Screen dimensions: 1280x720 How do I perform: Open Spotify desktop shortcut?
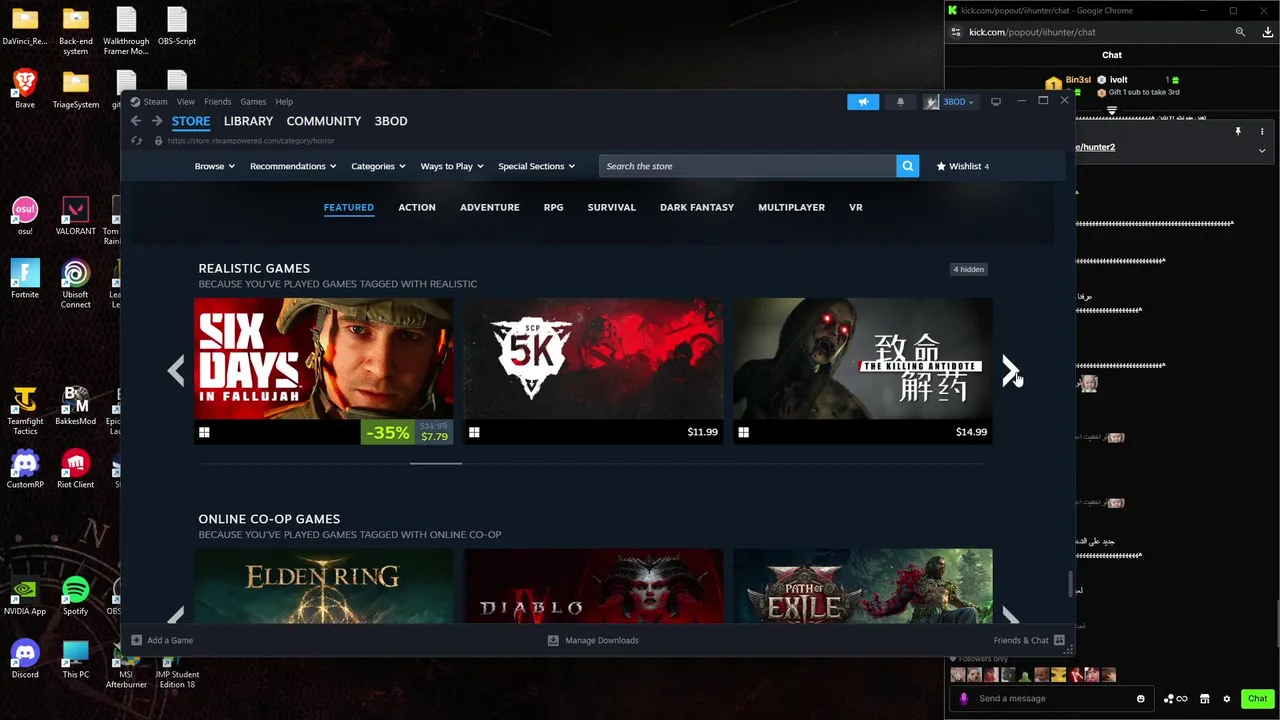pos(75,595)
